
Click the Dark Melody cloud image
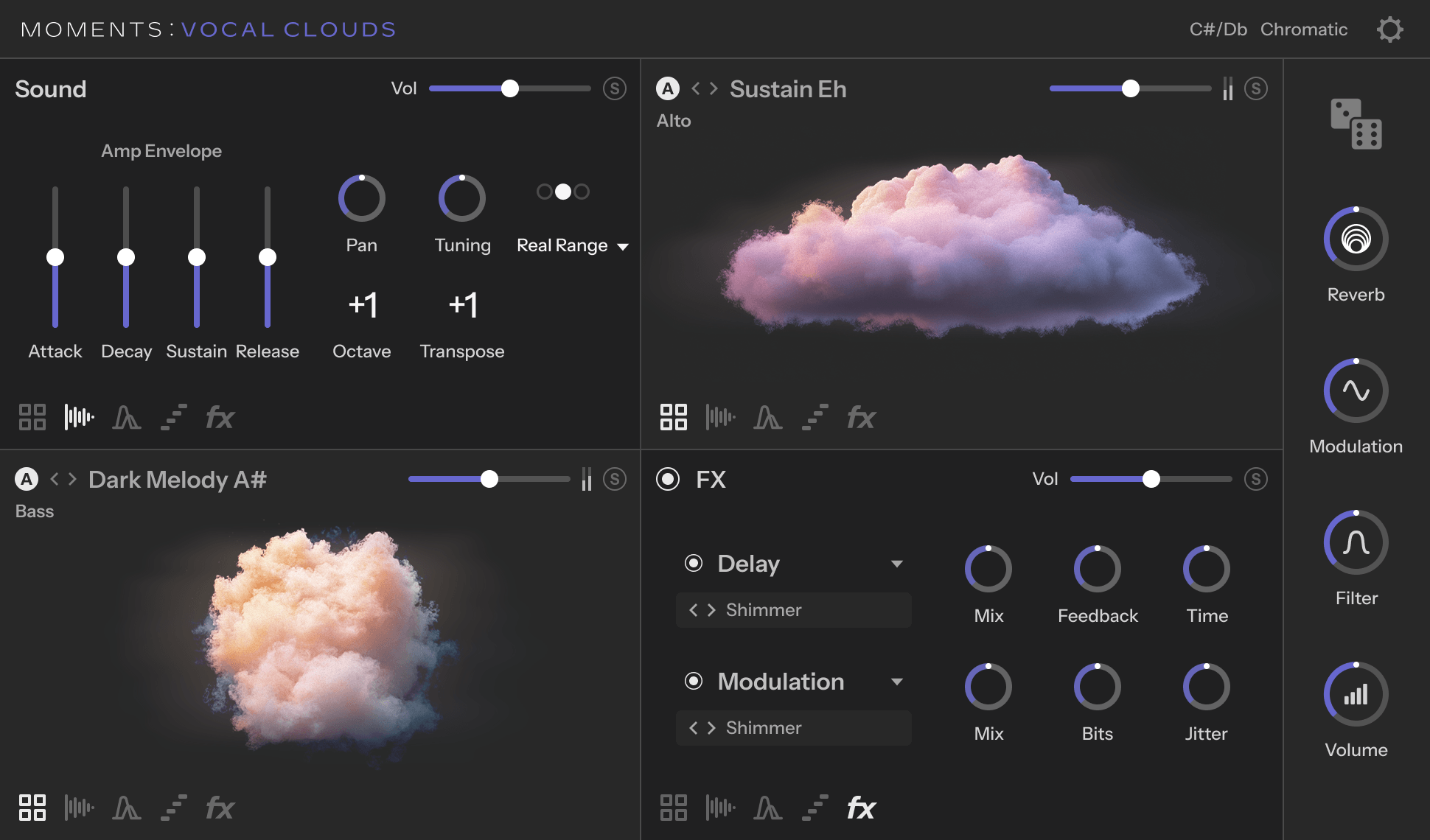coord(324,641)
